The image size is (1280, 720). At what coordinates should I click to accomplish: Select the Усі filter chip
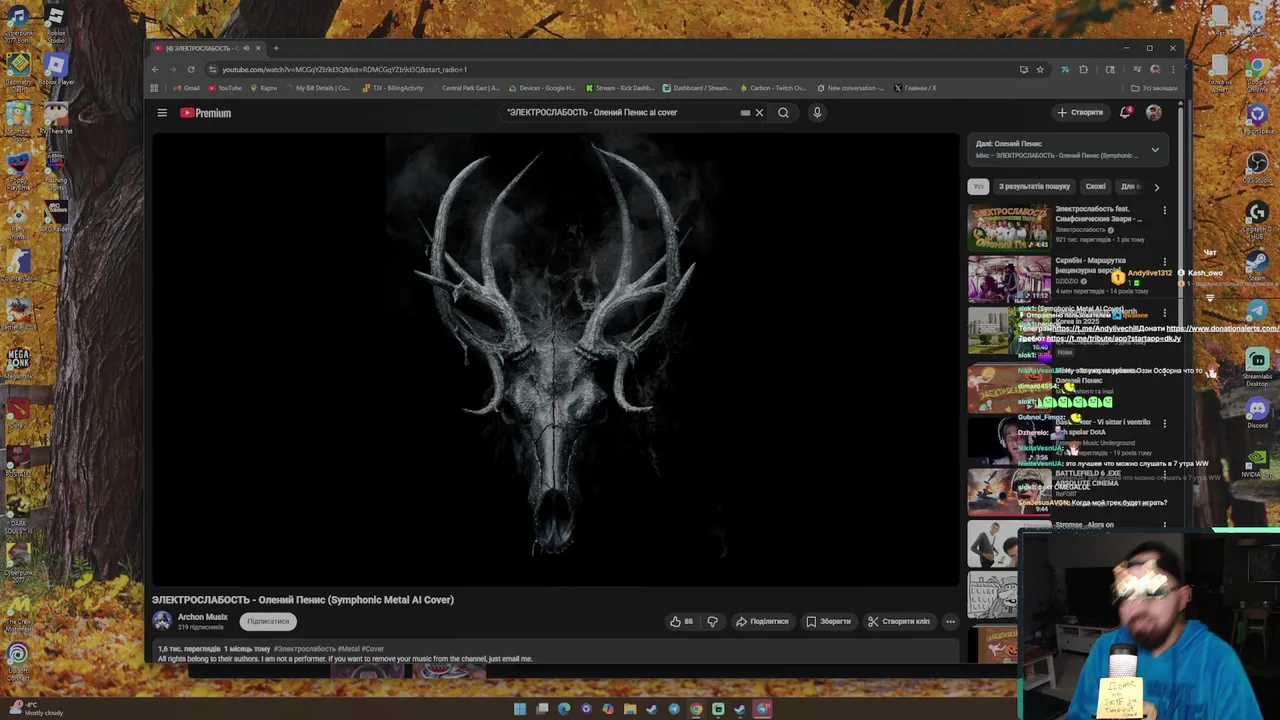coord(978,186)
